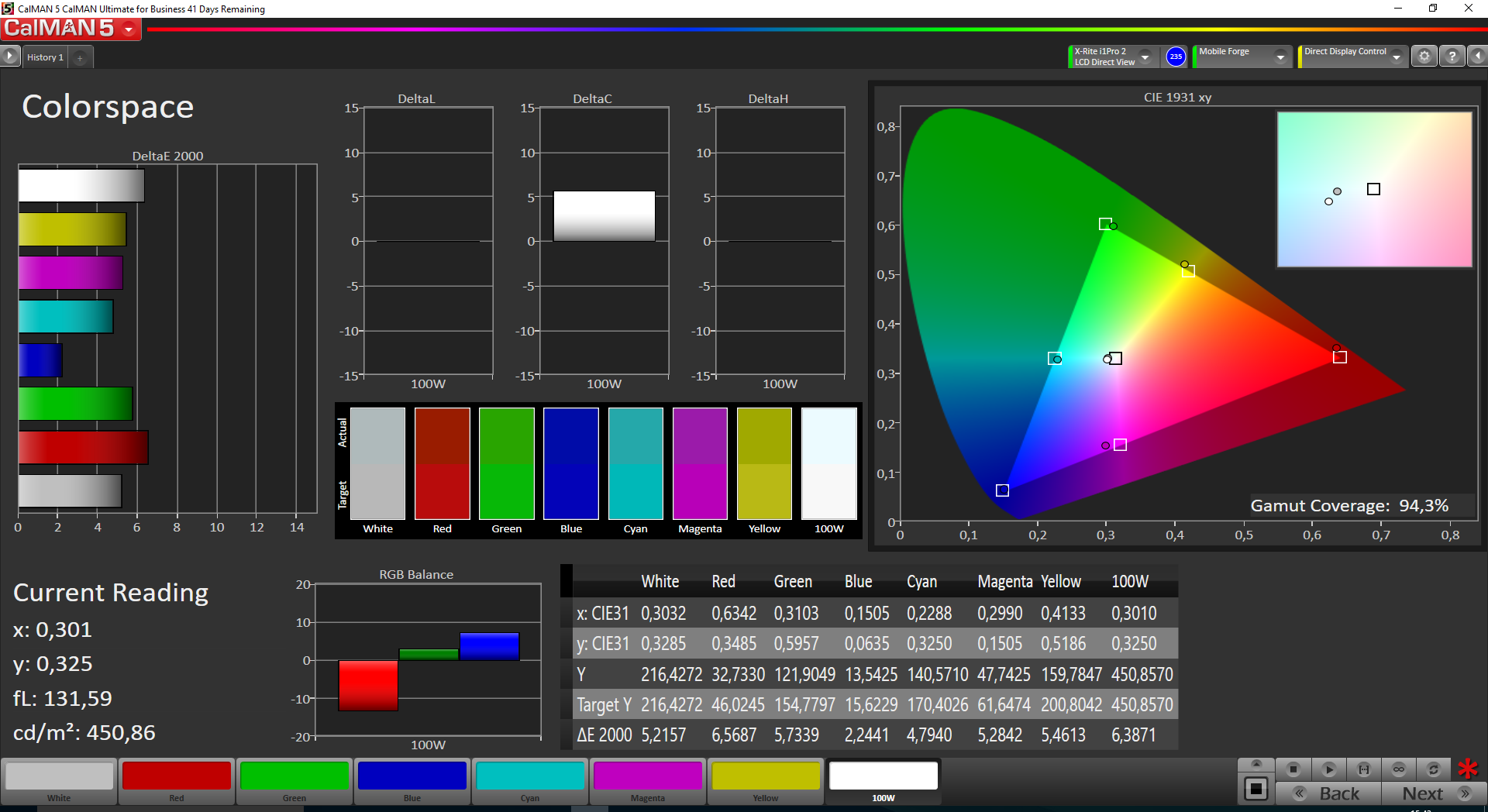Click the cd/m² current reading value
The height and width of the screenshot is (812, 1488).
pos(84,733)
